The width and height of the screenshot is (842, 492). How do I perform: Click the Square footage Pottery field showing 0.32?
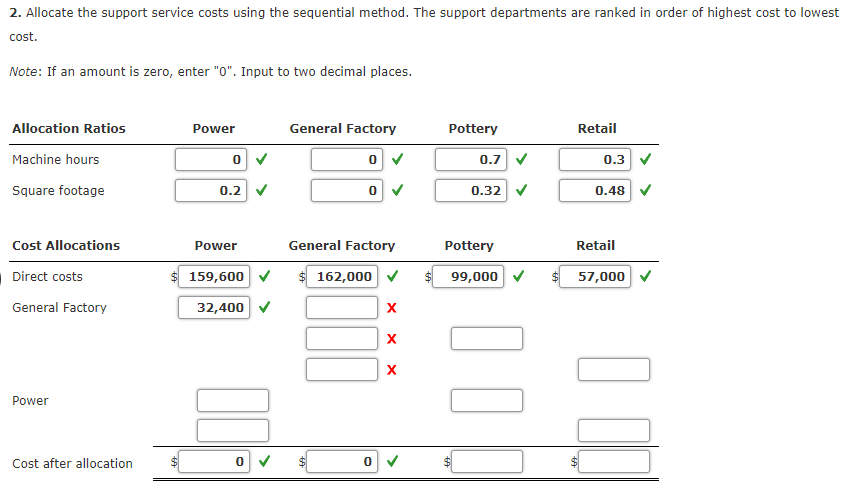point(471,191)
